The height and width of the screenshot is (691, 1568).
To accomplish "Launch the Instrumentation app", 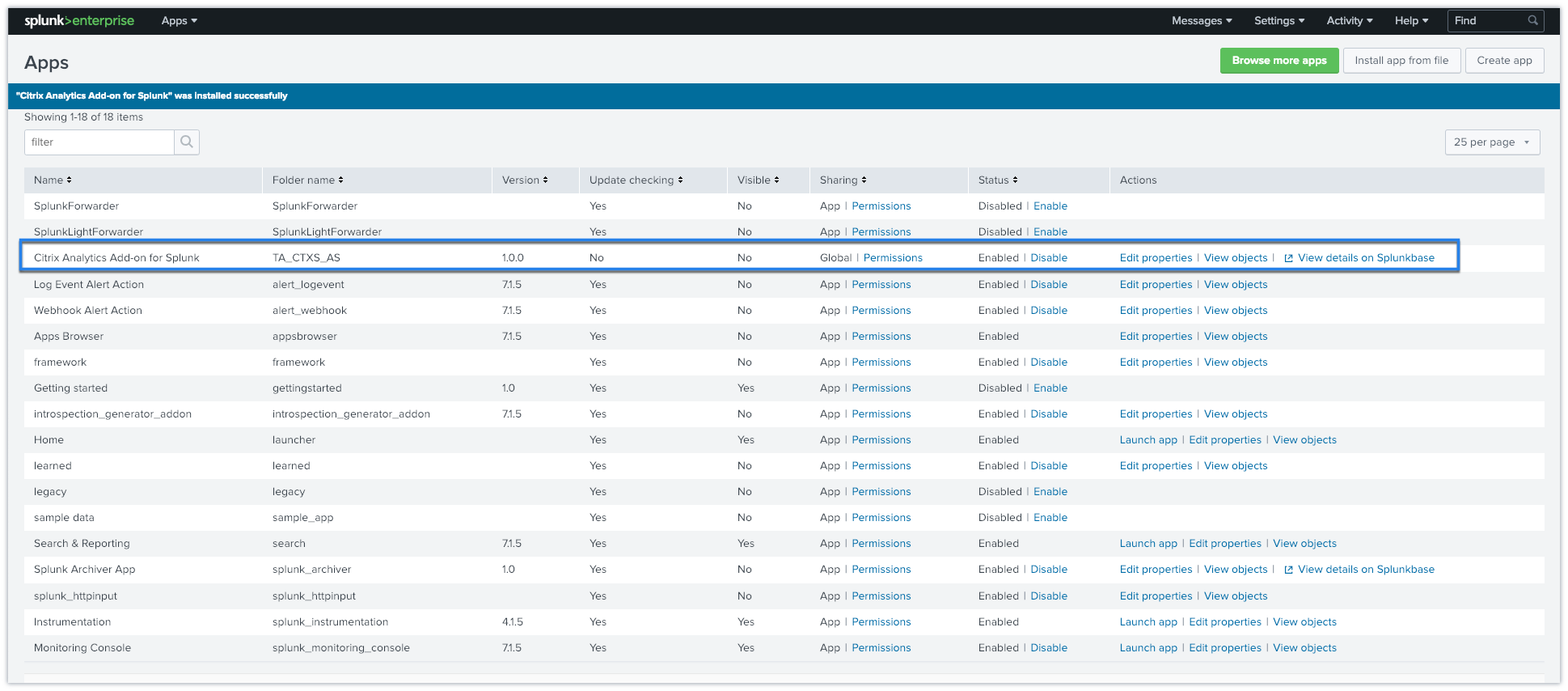I will click(x=1148, y=622).
